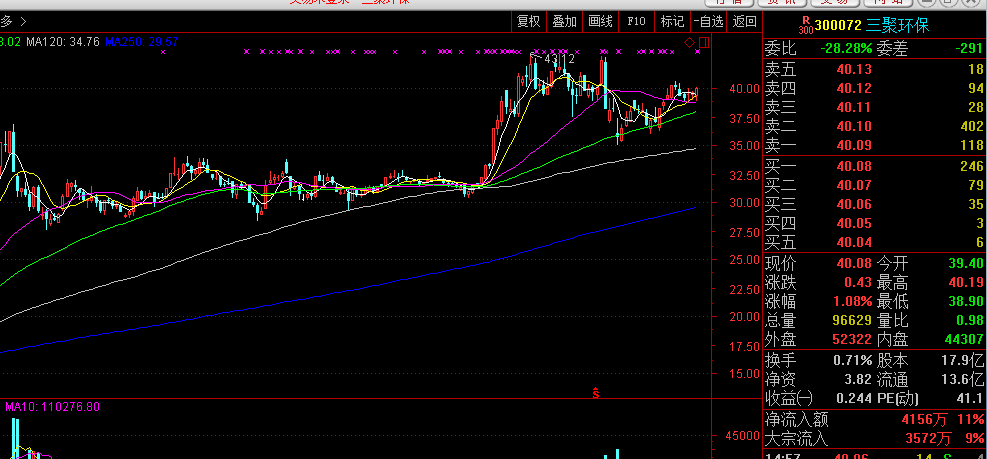987x459 pixels.
Task: Click the 涨幅 value 1.08%
Action: (x=854, y=301)
